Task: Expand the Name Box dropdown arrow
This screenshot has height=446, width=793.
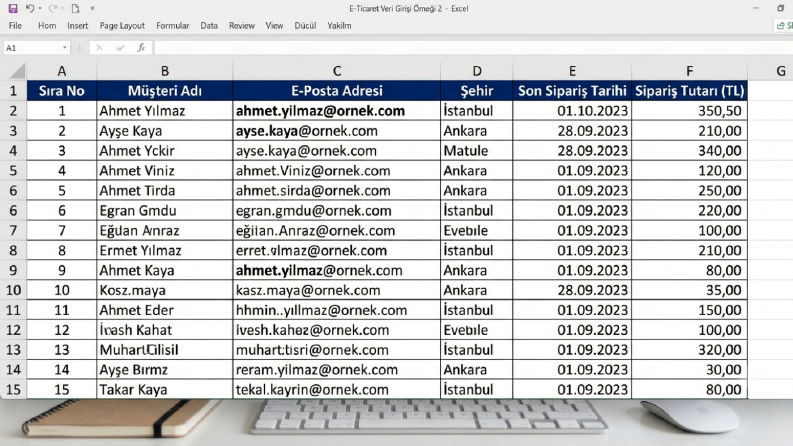Action: tap(65, 48)
